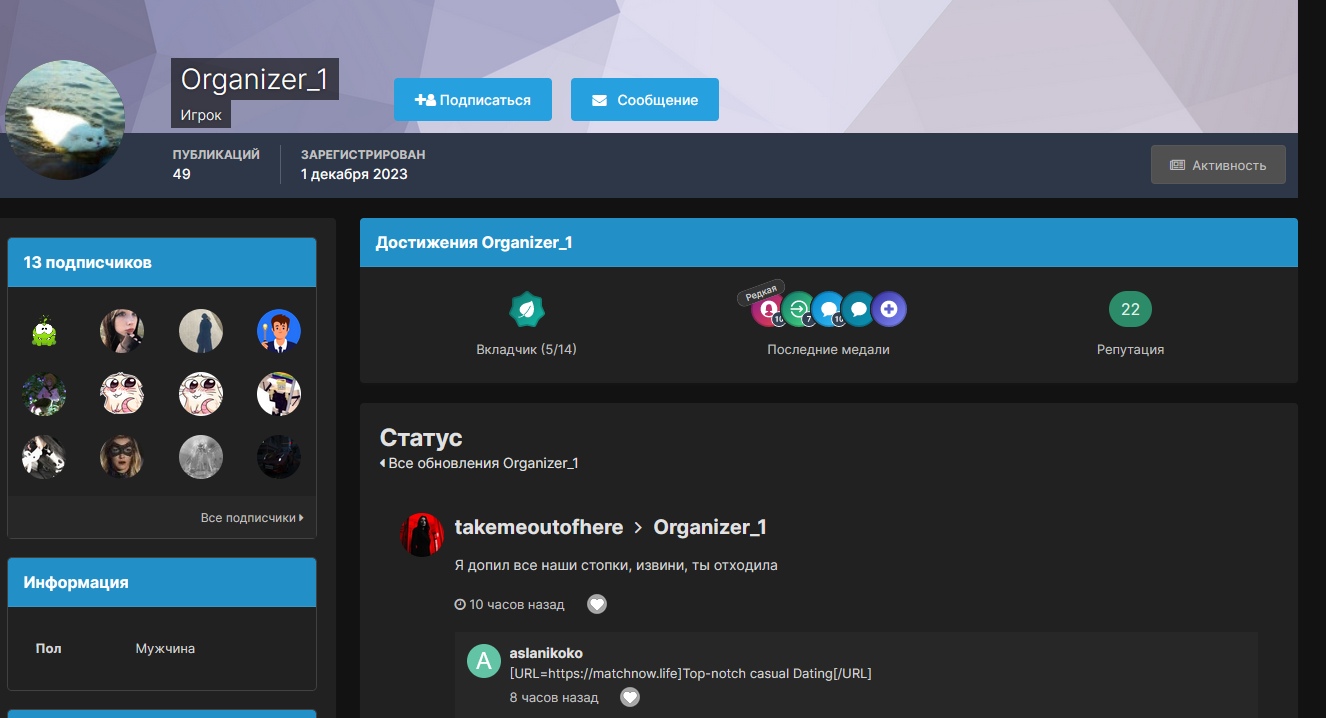This screenshot has width=1326, height=718.
Task: Like the aslanikoko comment with heart button
Action: coord(629,697)
